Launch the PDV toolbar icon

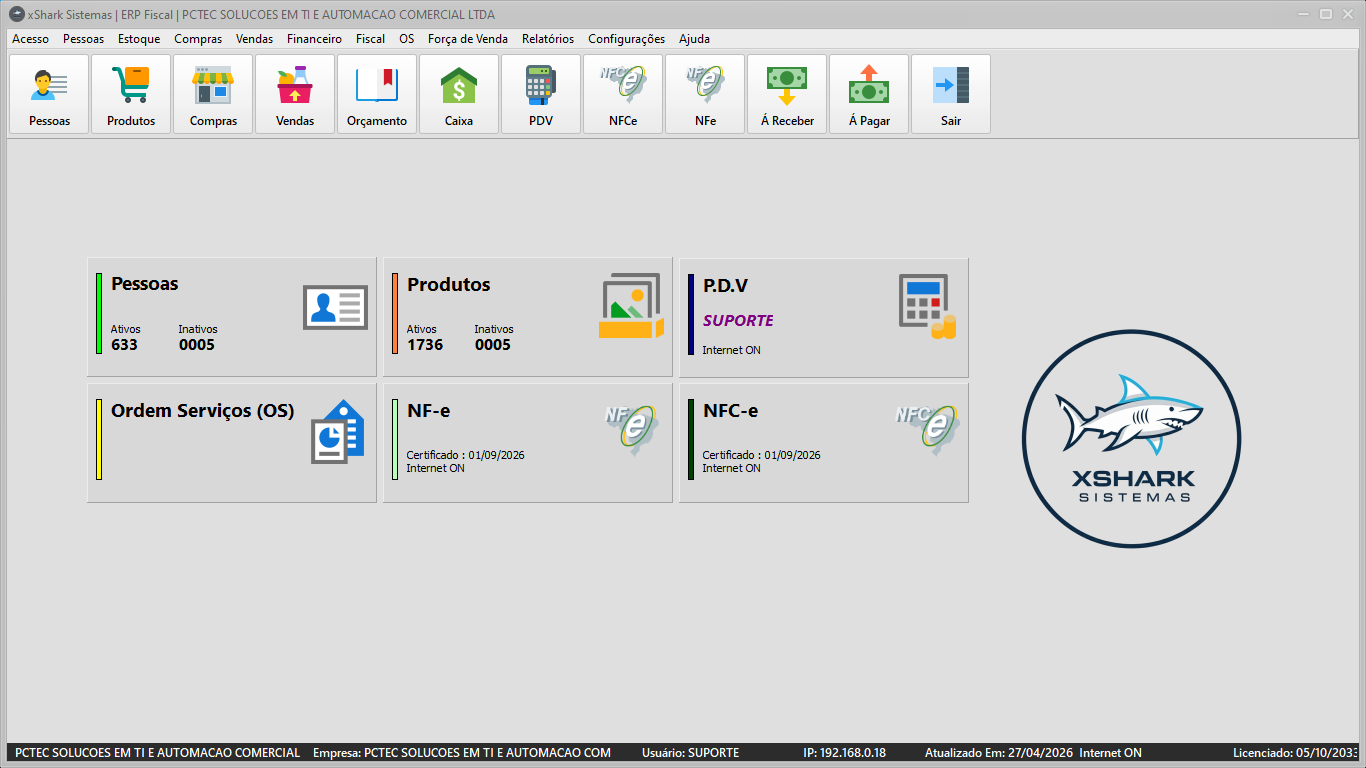(541, 94)
